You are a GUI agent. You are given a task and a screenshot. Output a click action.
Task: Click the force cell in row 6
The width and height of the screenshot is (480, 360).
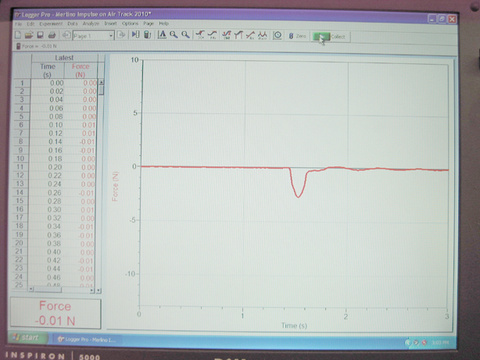pyautogui.click(x=89, y=125)
